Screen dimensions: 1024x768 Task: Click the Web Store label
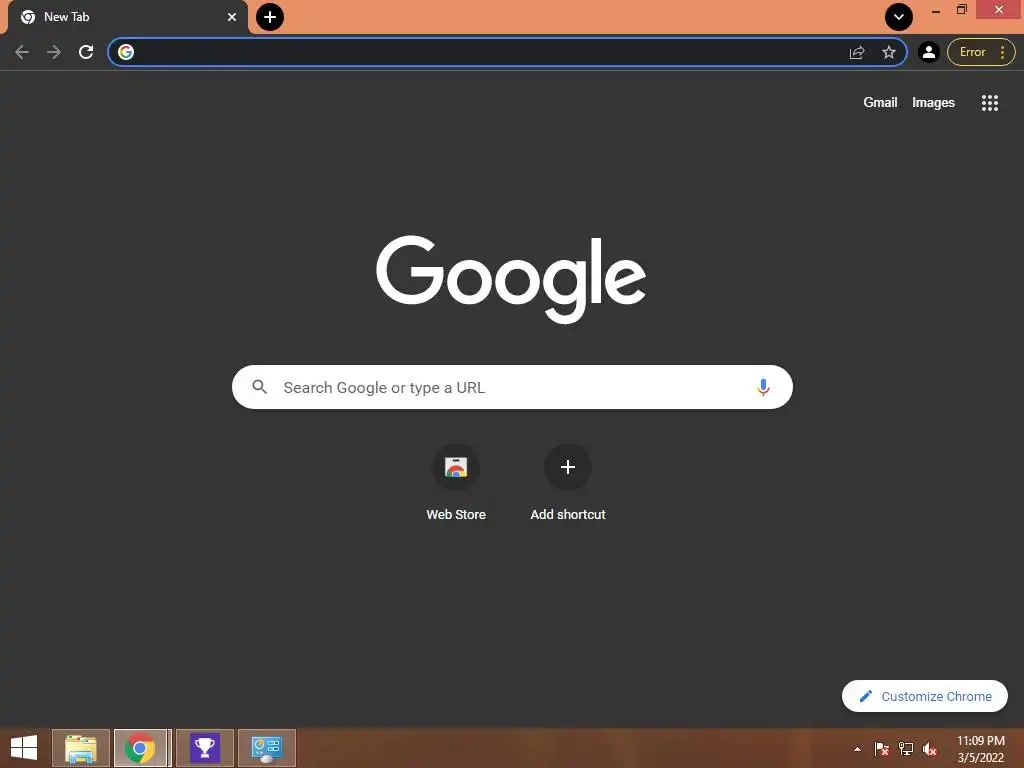coord(456,515)
